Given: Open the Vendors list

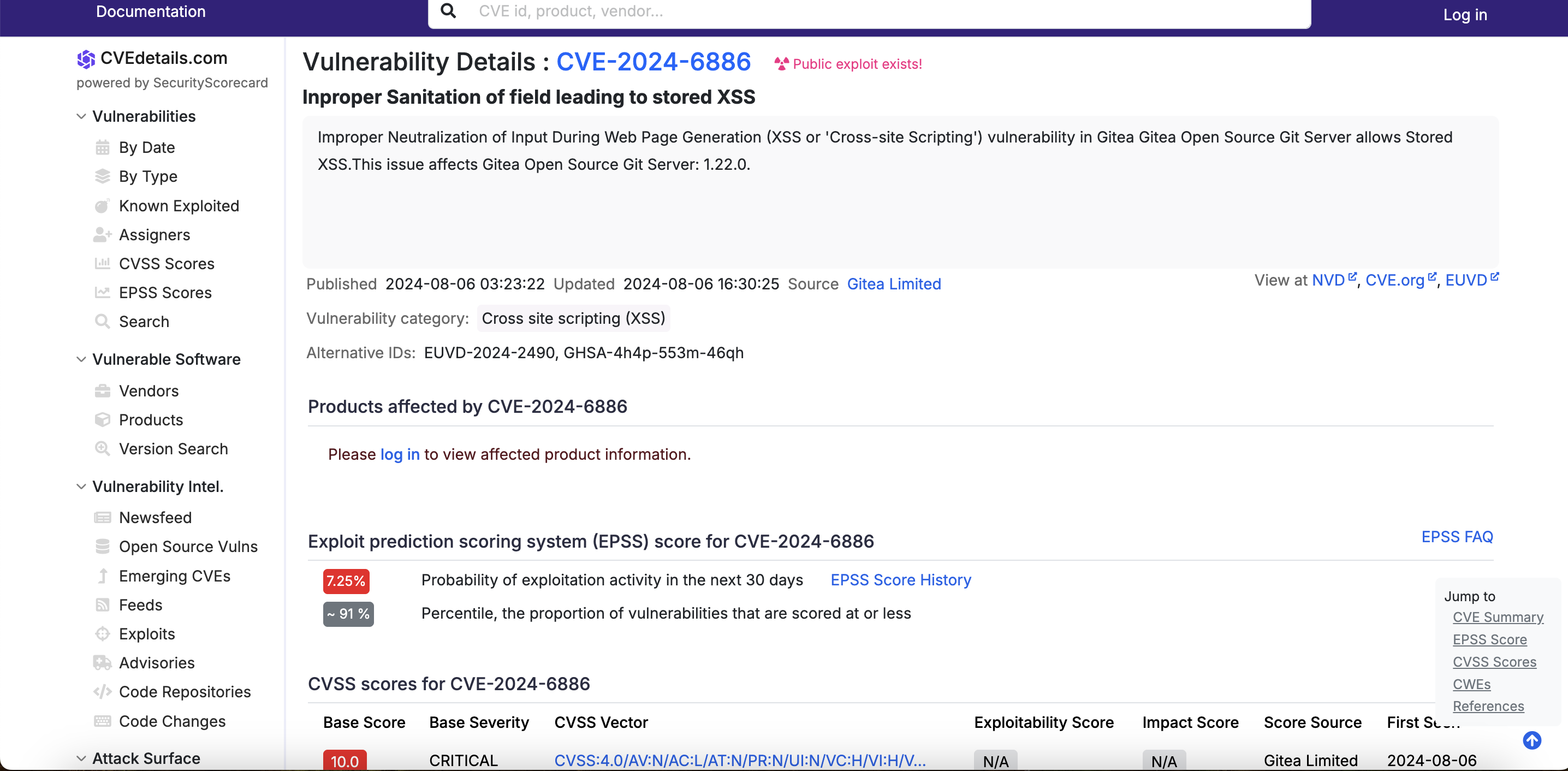Looking at the screenshot, I should tap(149, 391).
